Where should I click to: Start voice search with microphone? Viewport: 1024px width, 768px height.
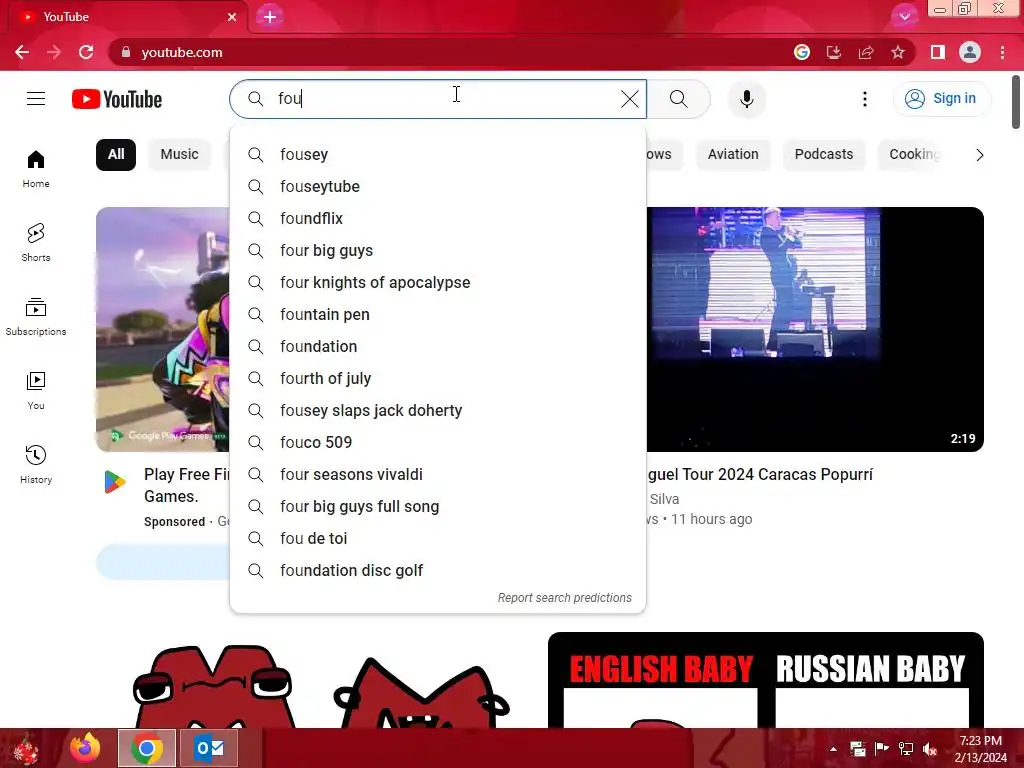point(746,99)
